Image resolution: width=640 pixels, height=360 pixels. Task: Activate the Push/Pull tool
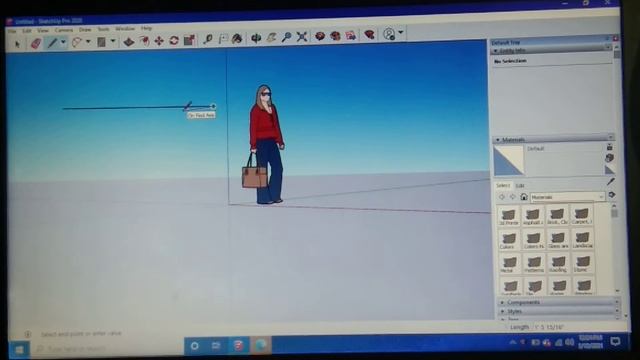point(129,41)
